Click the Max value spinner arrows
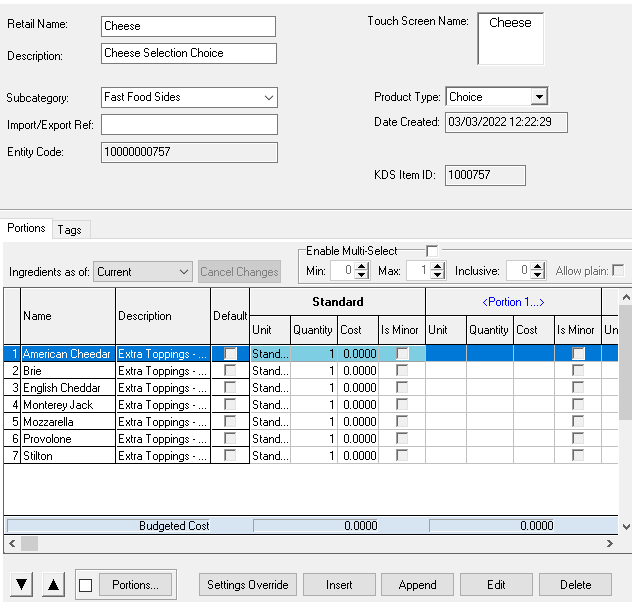632x602 pixels. (x=439, y=270)
